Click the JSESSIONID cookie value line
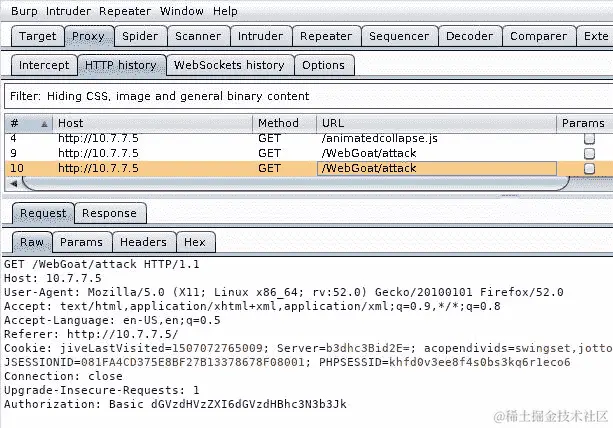613x428 pixels. [287, 362]
